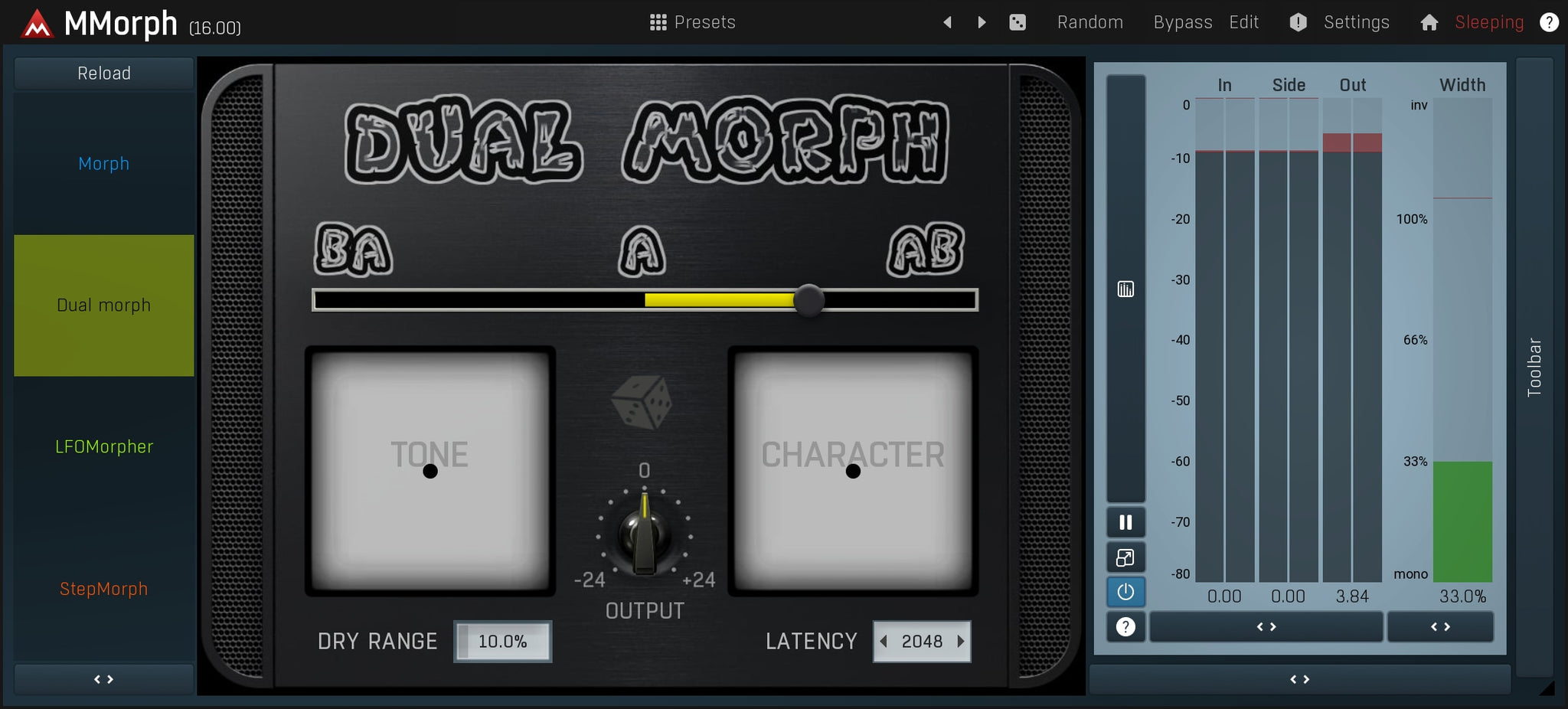Click the question mark icon below the power button

click(x=1125, y=627)
